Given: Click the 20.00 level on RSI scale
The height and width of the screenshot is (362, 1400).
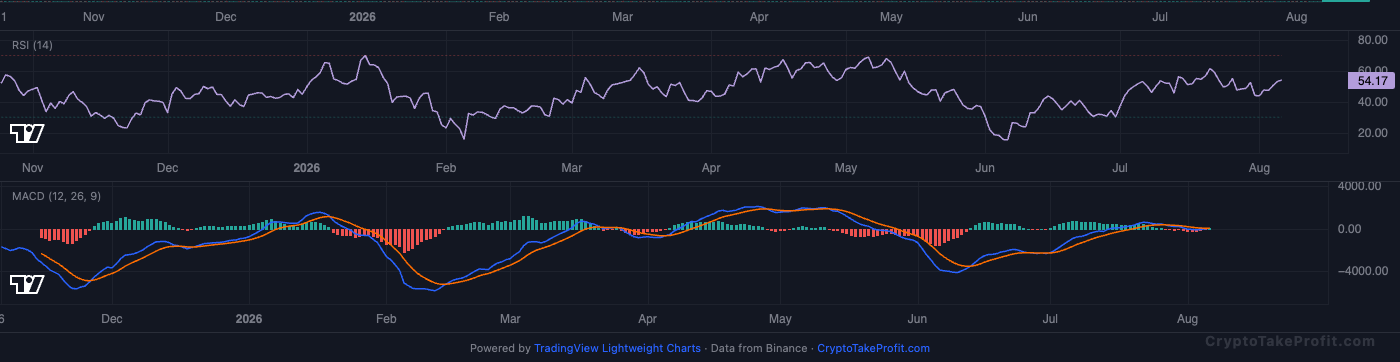Looking at the screenshot, I should [x=1373, y=133].
